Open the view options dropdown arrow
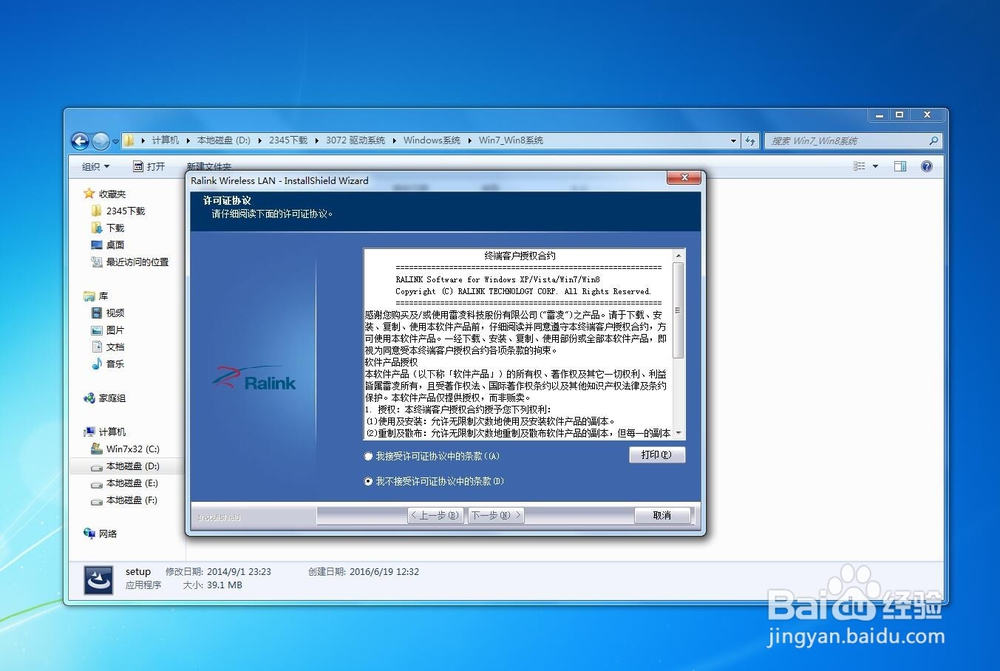Viewport: 1000px width, 671px height. point(875,166)
